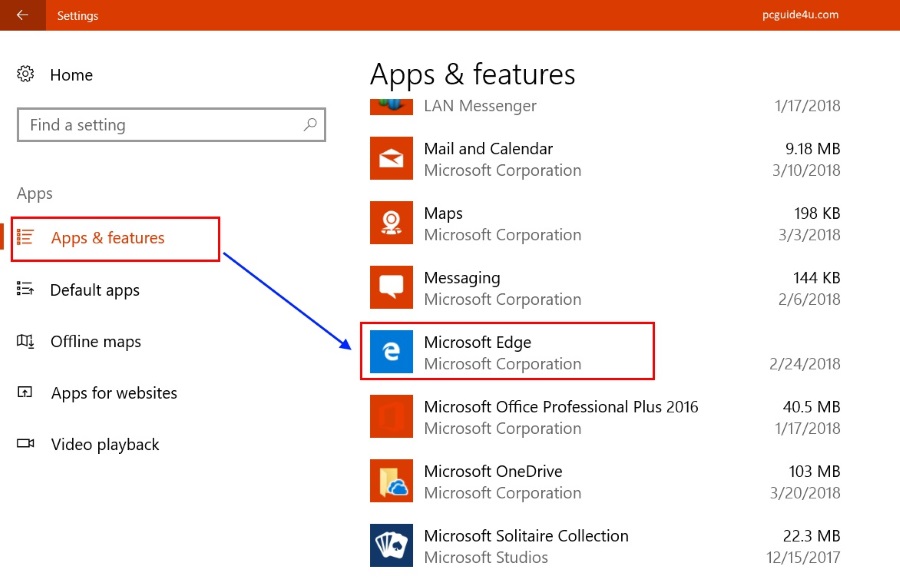Click the Microsoft OneDrive cloud icon

391,481
